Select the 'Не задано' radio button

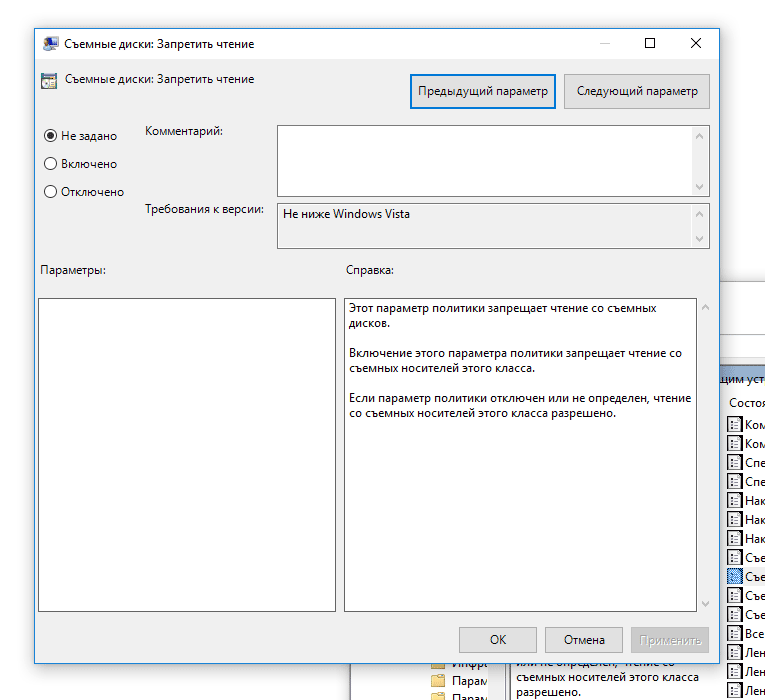(51, 136)
